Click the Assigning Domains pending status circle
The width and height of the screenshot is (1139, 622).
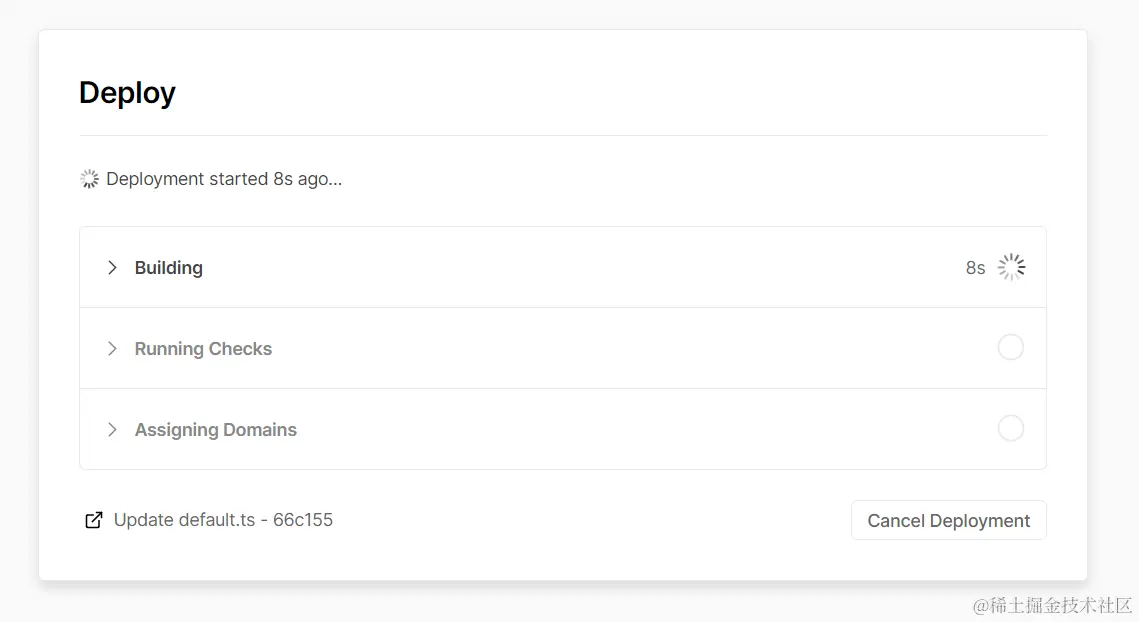coord(1010,428)
